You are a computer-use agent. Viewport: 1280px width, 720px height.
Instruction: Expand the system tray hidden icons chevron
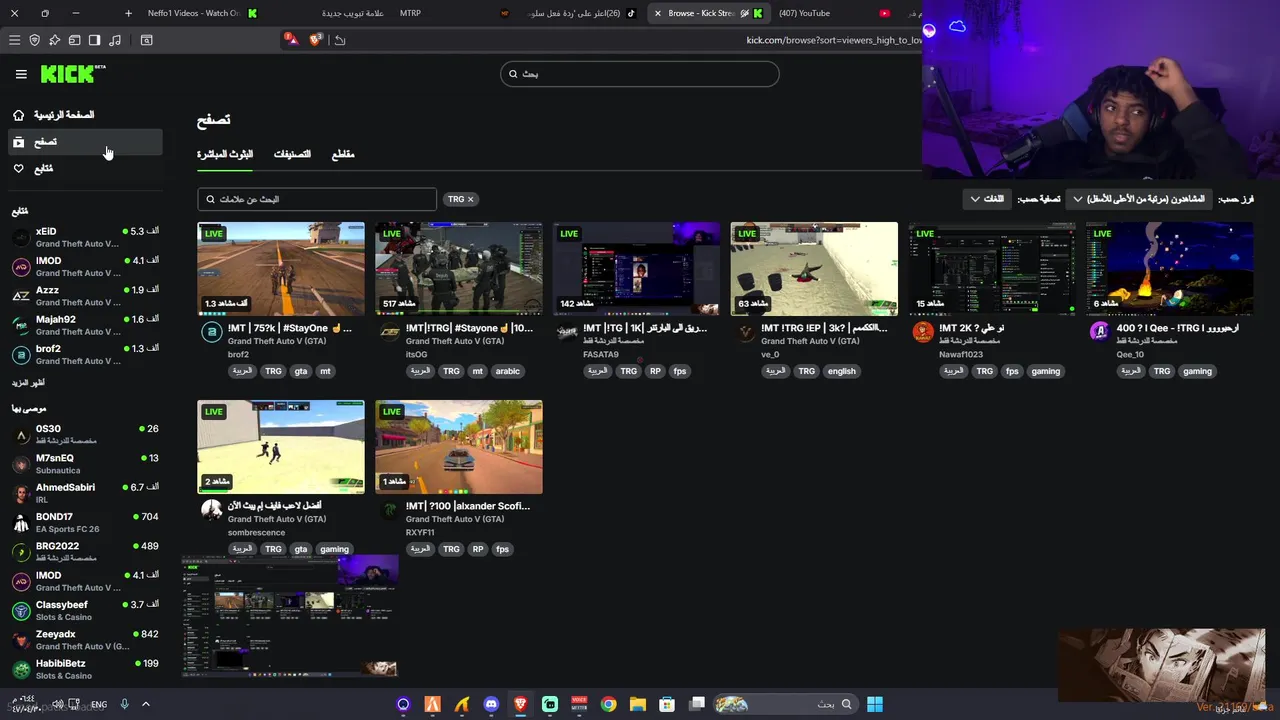[x=145, y=704]
